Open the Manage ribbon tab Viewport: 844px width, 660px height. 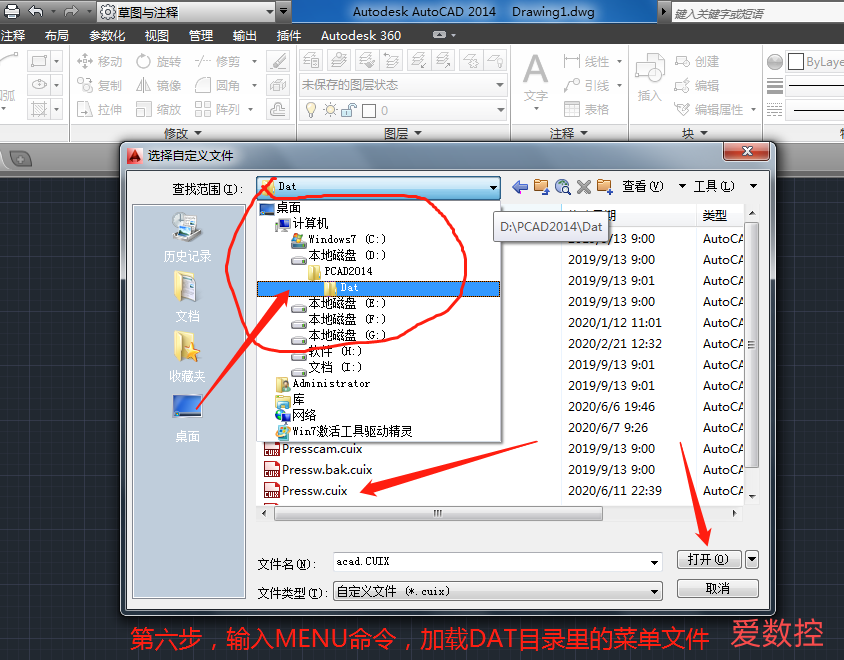click(x=201, y=36)
